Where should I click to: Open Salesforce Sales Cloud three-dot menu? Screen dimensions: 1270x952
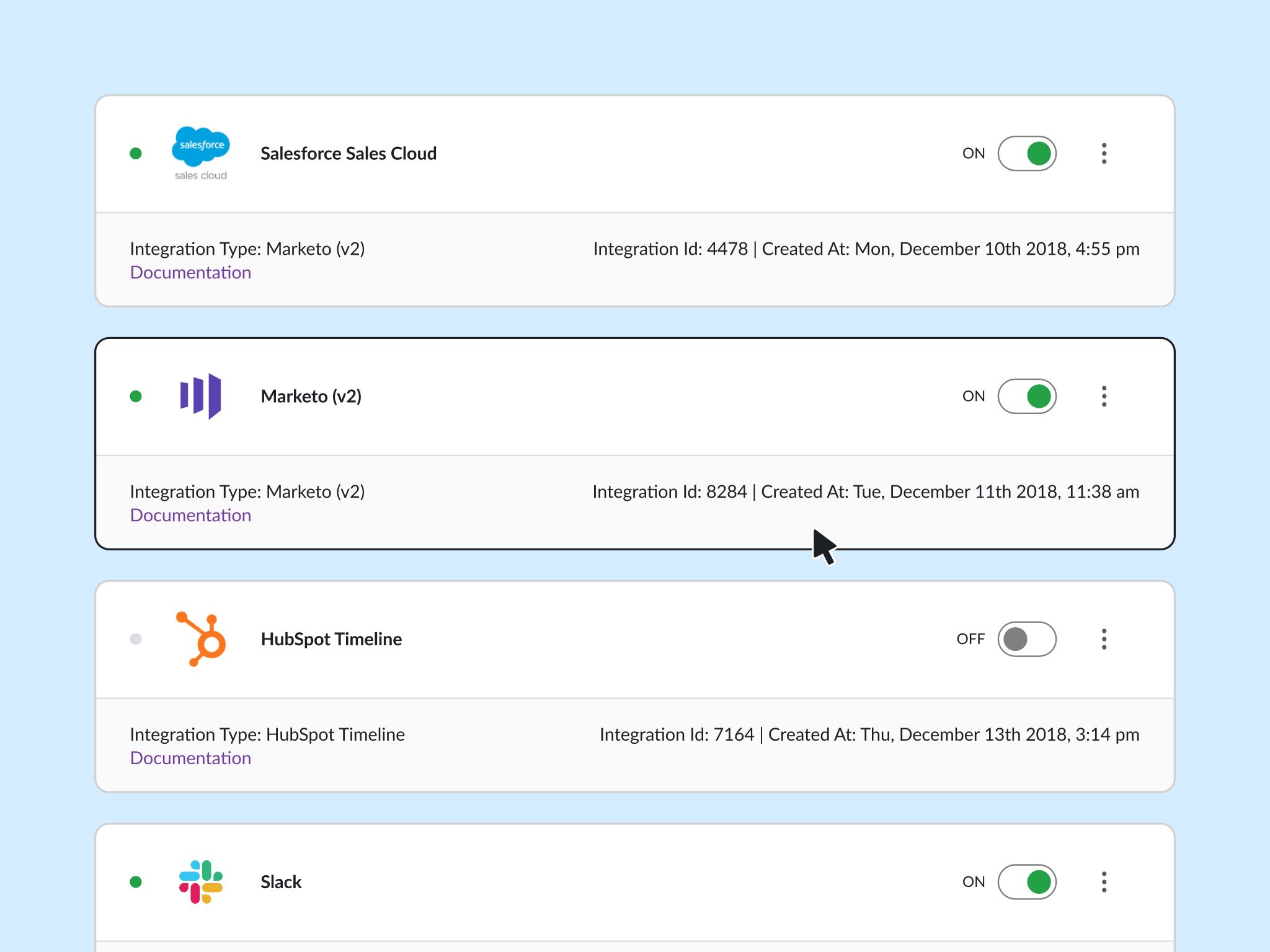(1104, 153)
